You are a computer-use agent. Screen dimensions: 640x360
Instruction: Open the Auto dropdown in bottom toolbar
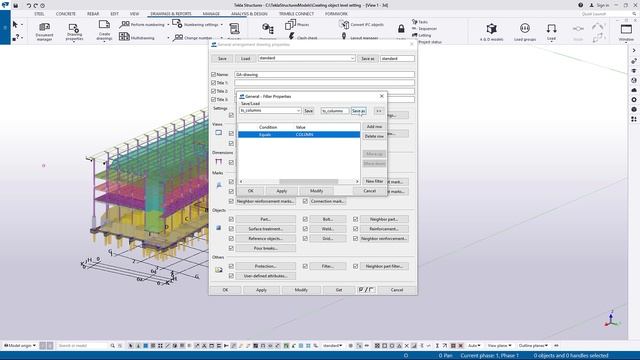point(473,346)
